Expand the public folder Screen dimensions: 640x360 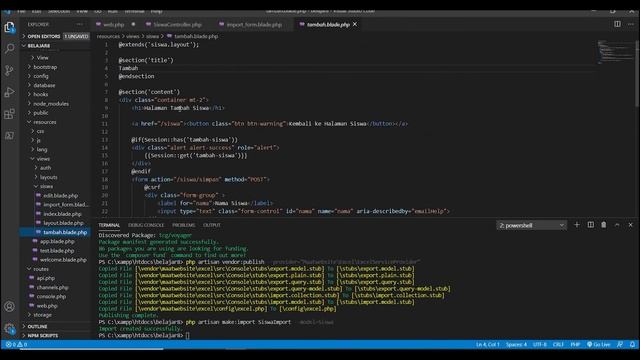[41, 113]
